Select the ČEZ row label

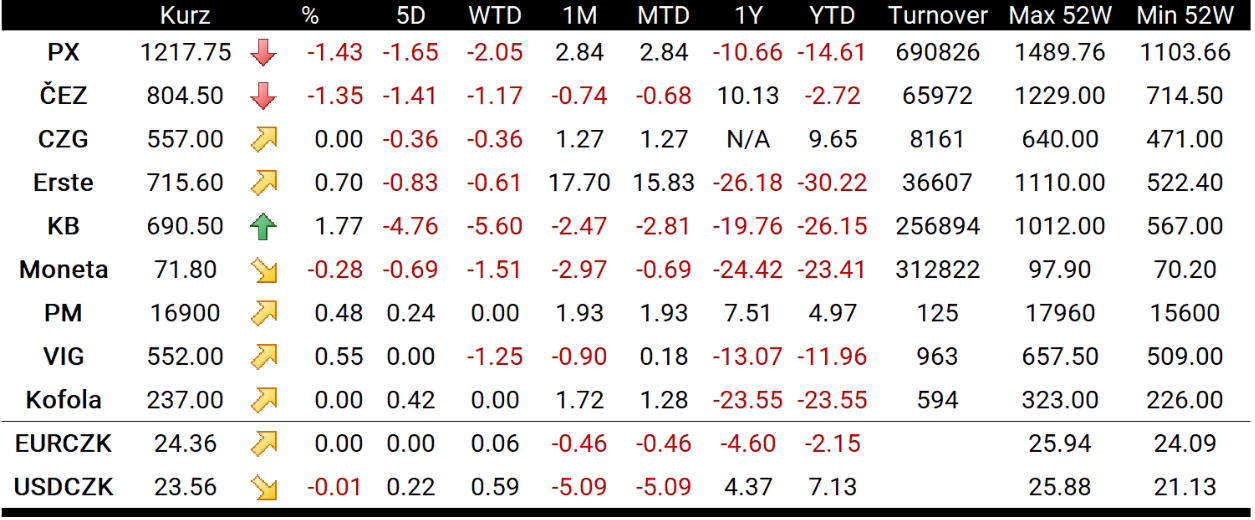pyautogui.click(x=63, y=96)
